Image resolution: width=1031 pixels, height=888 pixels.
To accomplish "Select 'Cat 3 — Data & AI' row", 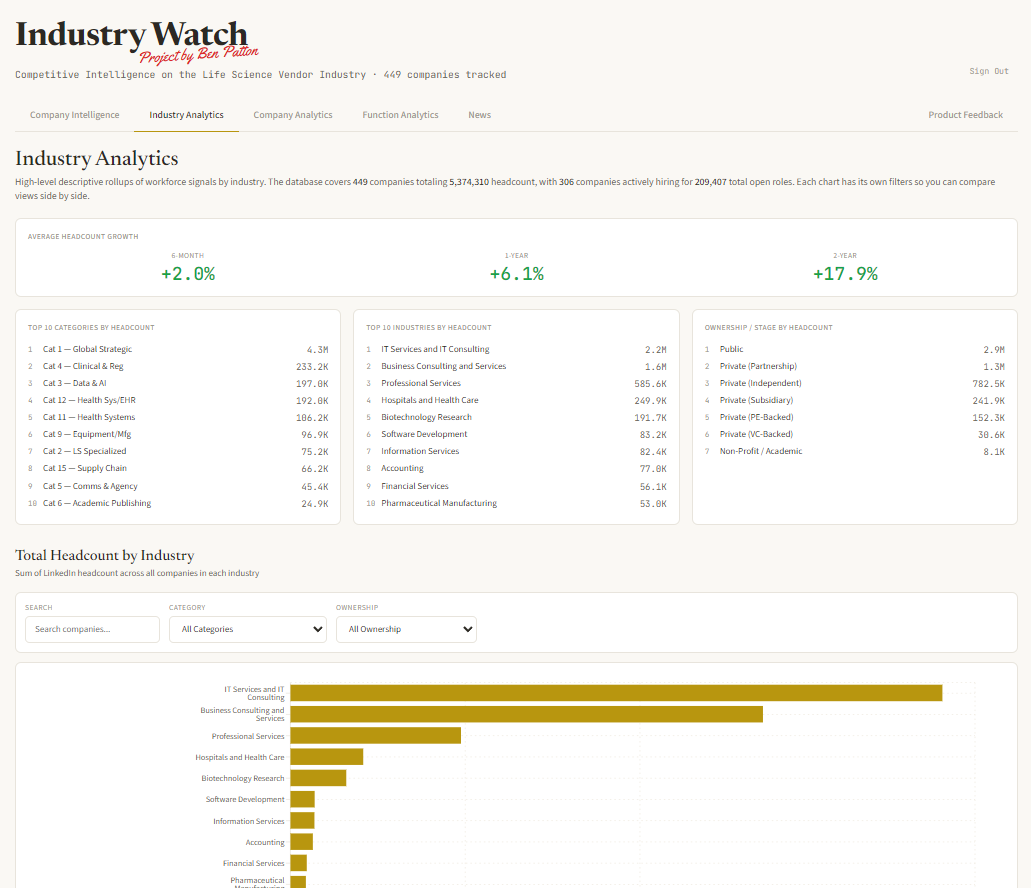I will coord(178,383).
